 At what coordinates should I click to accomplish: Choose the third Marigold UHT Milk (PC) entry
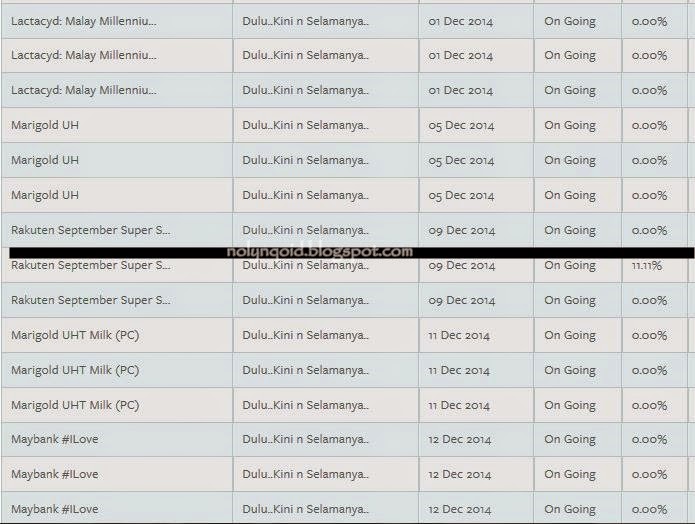pyautogui.click(x=75, y=405)
